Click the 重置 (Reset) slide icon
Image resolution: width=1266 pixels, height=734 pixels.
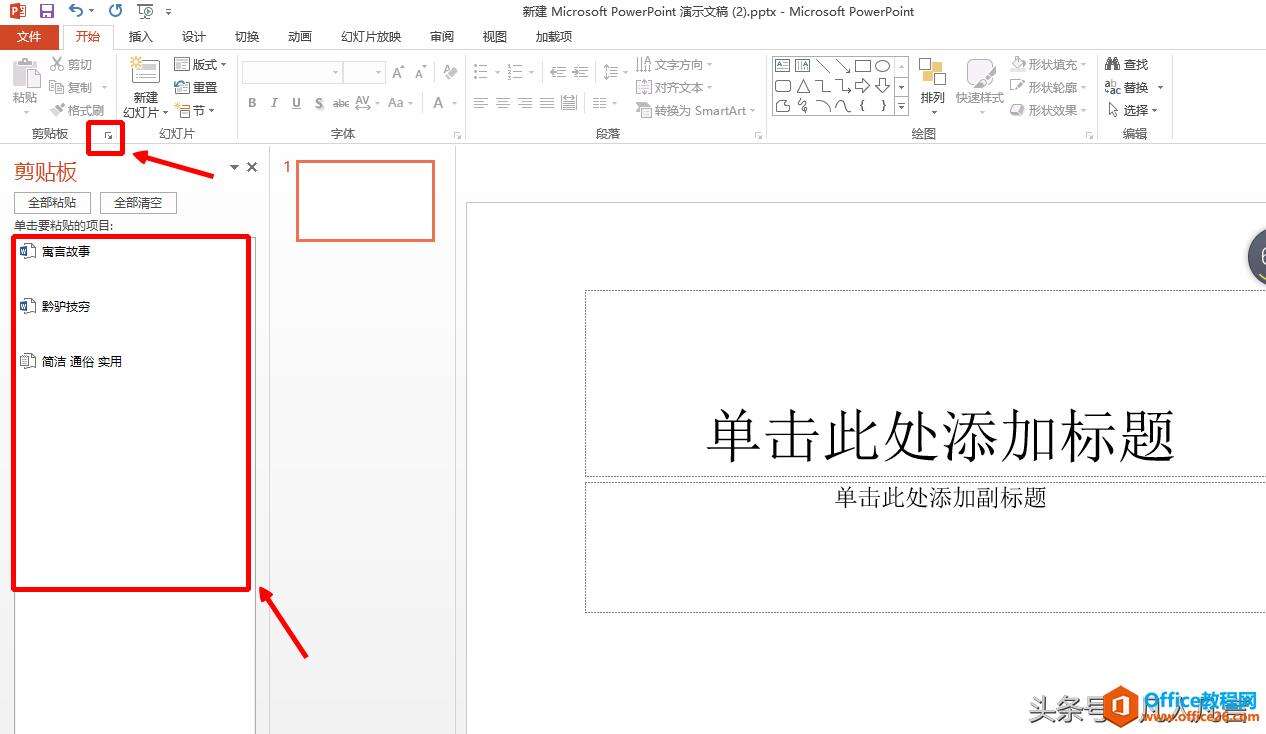[x=182, y=88]
